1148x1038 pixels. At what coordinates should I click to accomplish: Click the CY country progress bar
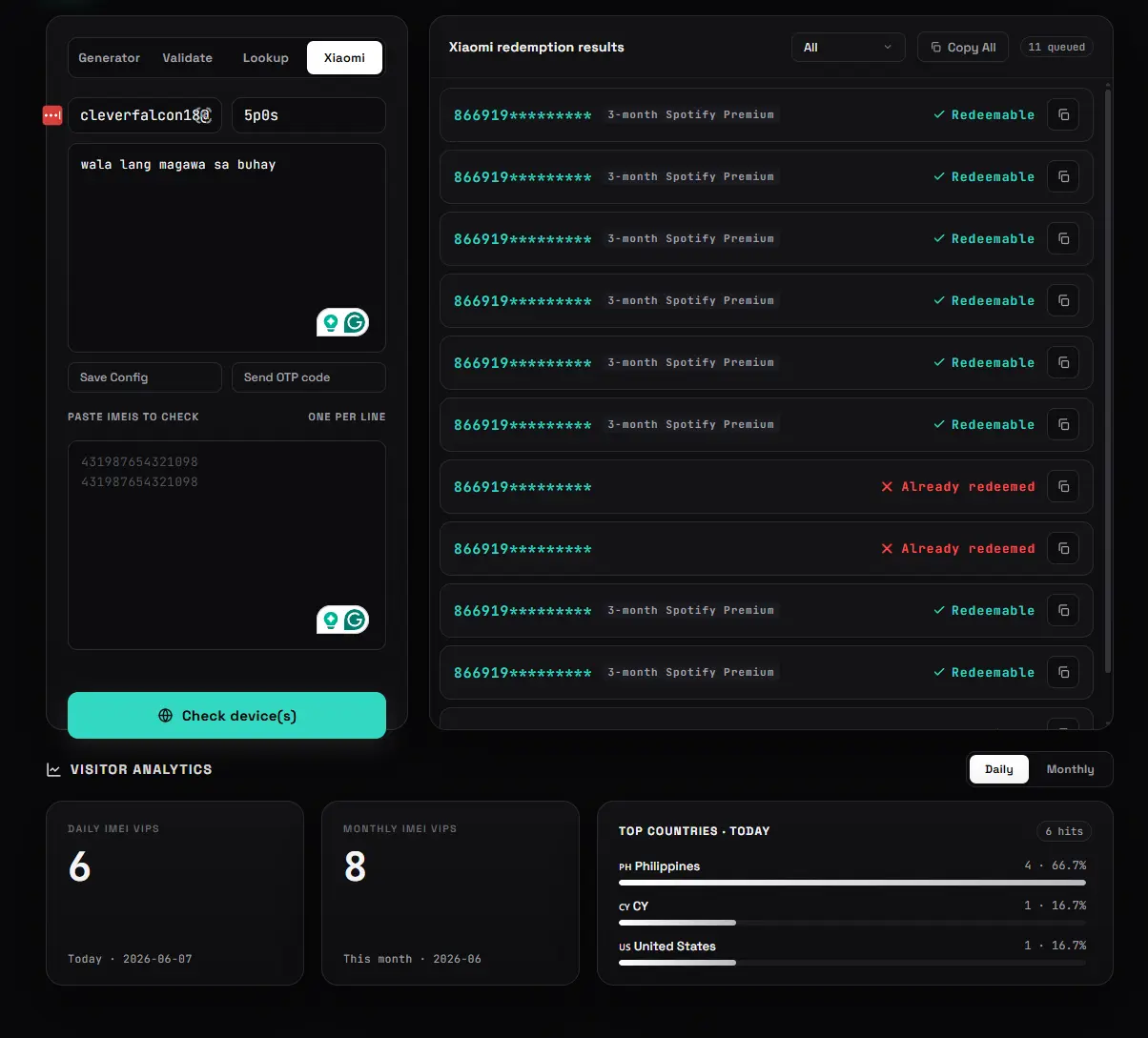[852, 923]
